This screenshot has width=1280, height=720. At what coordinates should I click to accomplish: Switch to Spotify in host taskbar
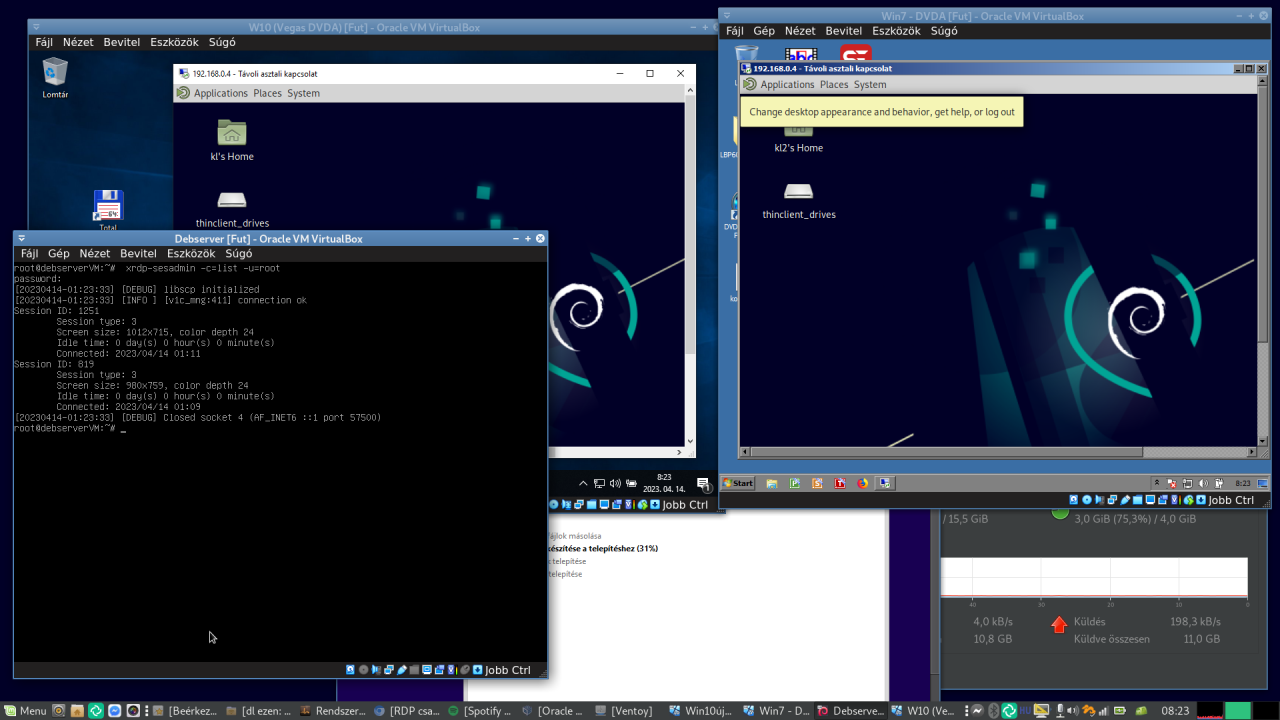(x=482, y=711)
